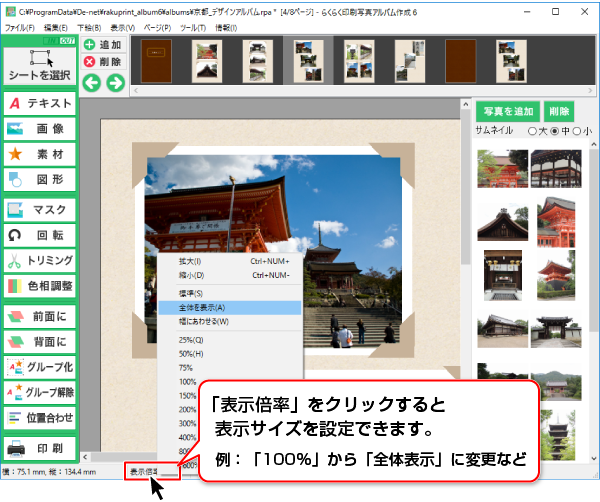Pick 100% in the zoom list

pos(186,381)
